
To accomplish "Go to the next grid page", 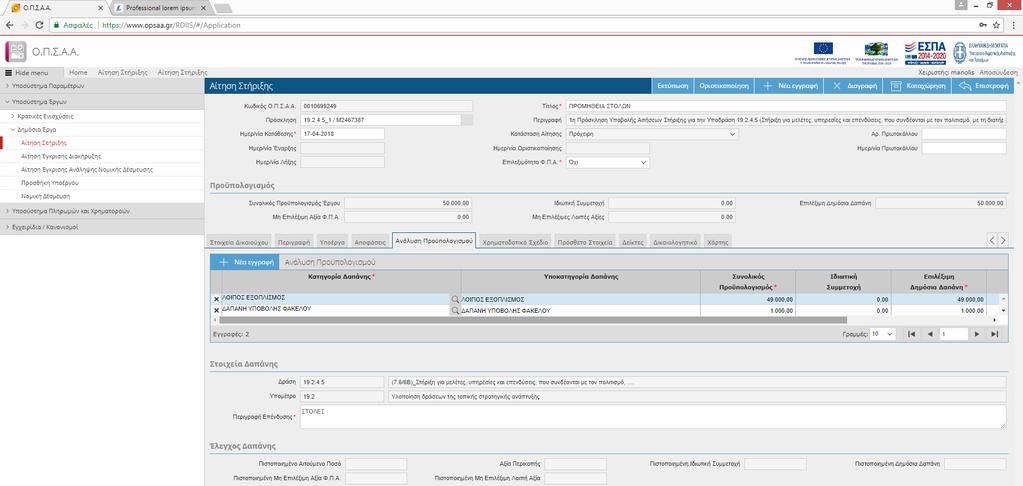I will point(977,334).
